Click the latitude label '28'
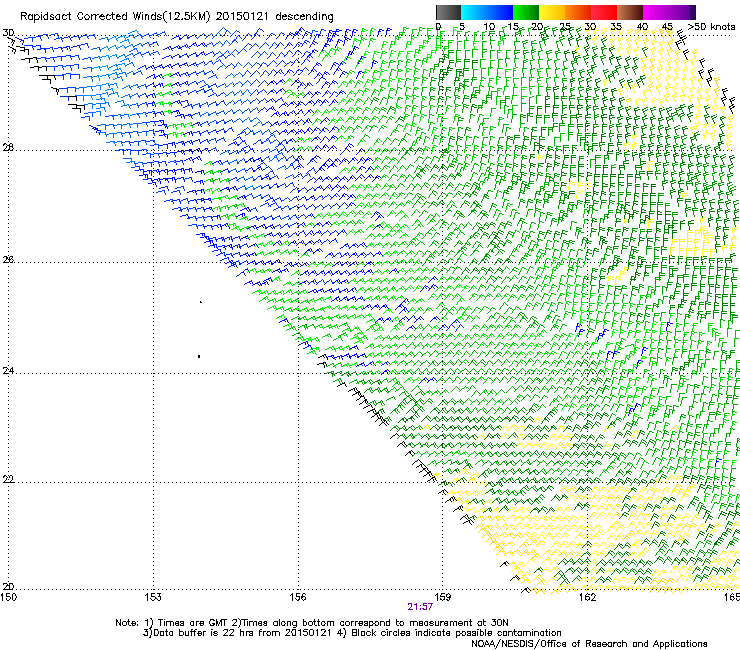This screenshot has height=650, width=740. coord(8,148)
